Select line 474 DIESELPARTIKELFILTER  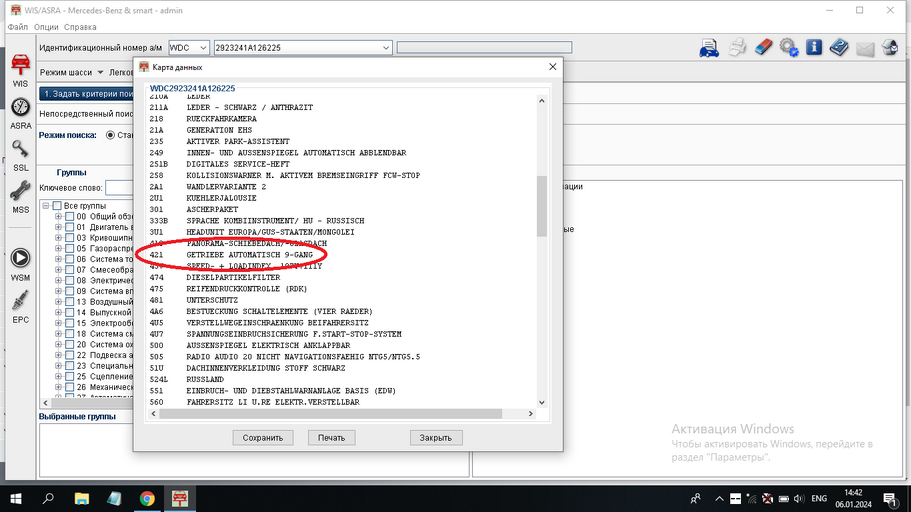point(215,278)
